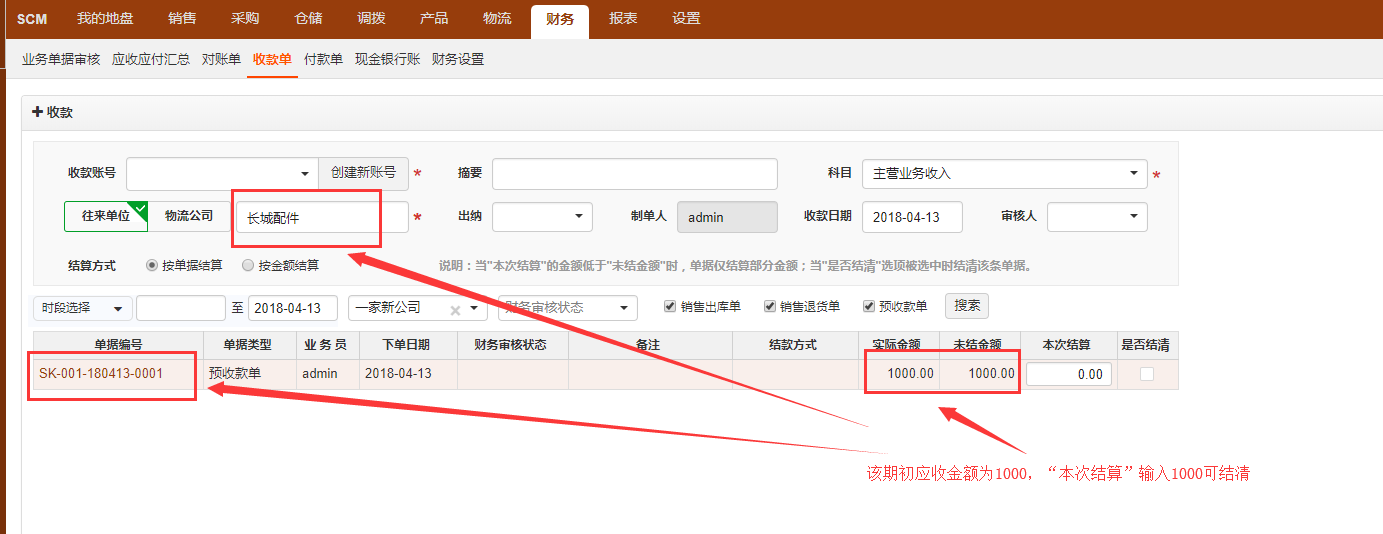Viewport: 1383px width, 534px height.
Task: Open the 财务审核状态 dropdown
Action: pos(567,308)
